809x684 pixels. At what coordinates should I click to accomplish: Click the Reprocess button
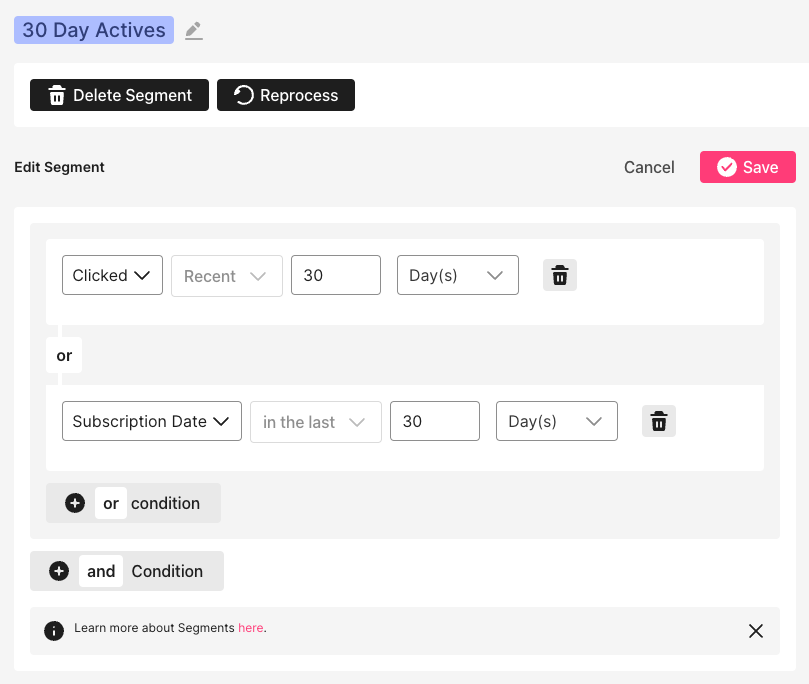pyautogui.click(x=286, y=96)
